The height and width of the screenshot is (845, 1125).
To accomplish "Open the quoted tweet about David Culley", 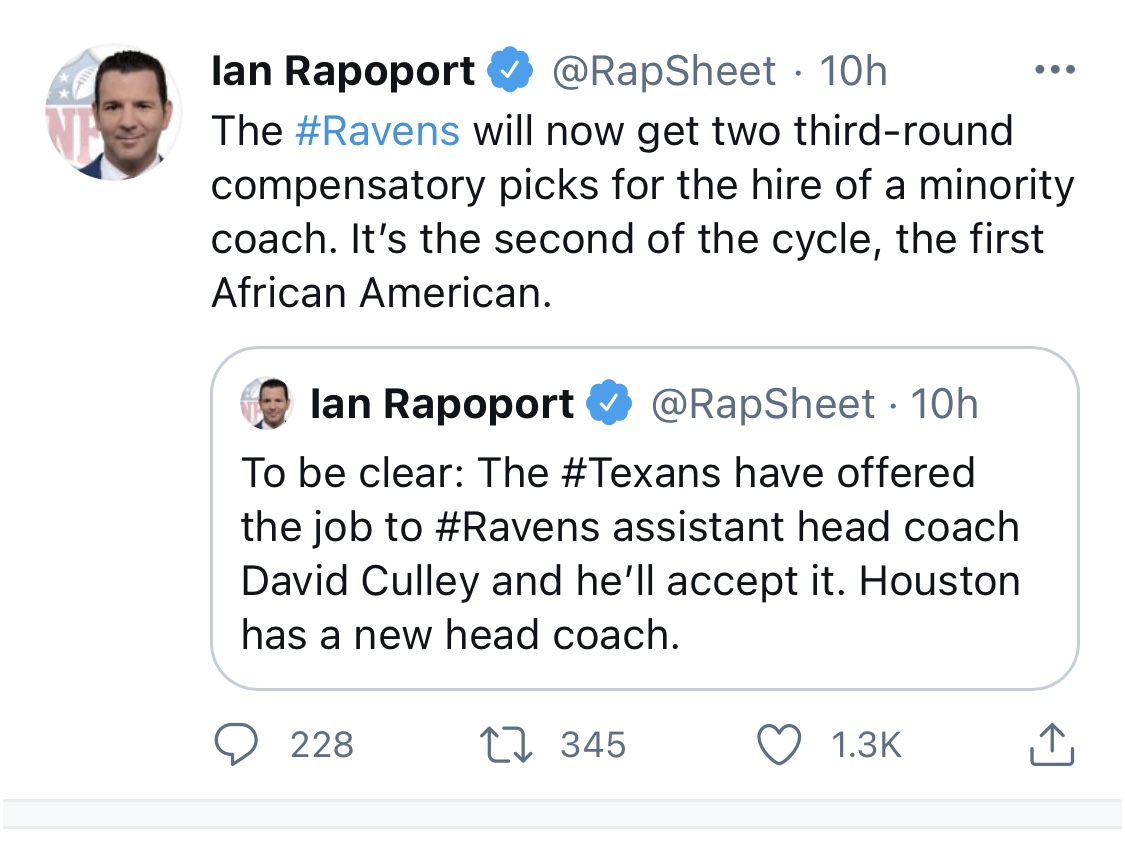I will pyautogui.click(x=630, y=555).
